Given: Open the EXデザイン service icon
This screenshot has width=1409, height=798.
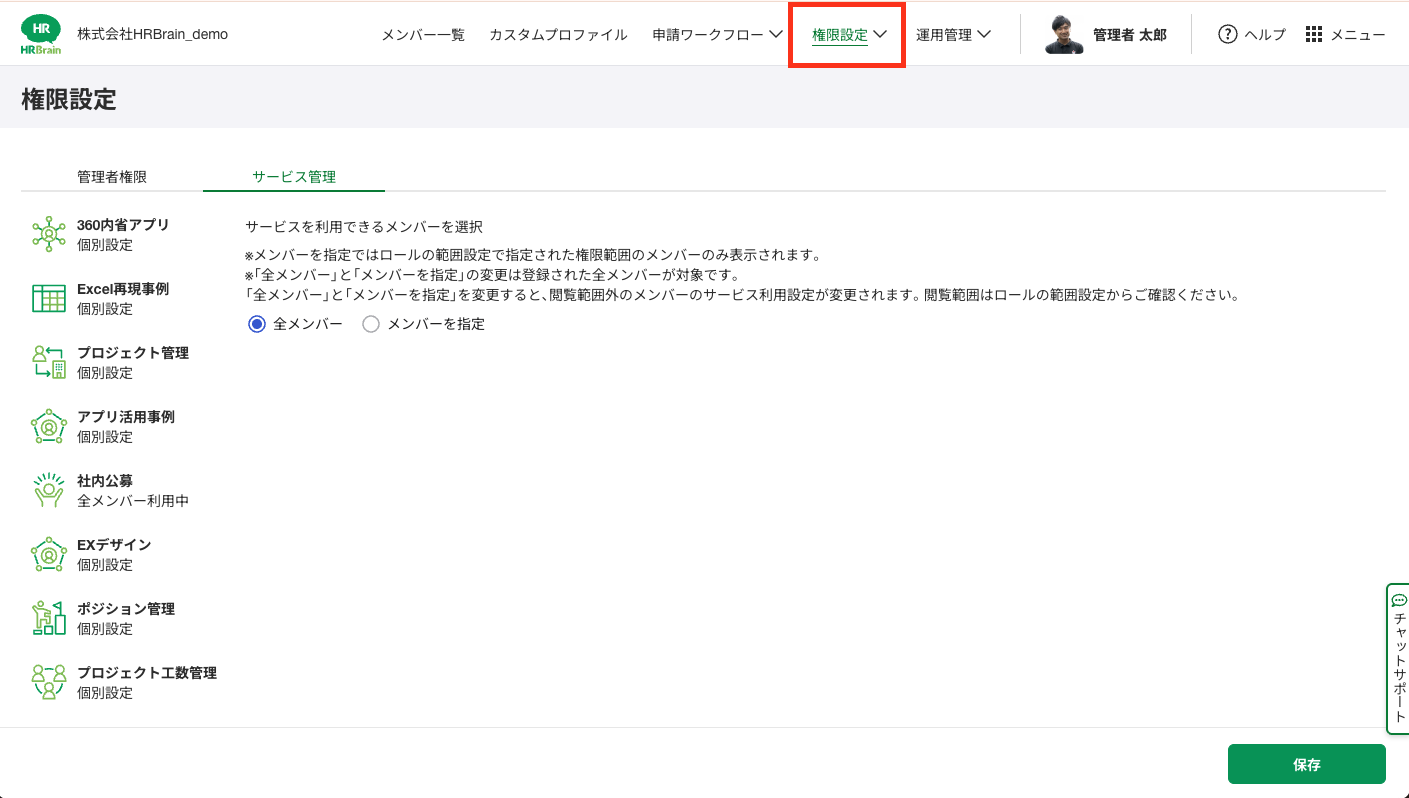Looking at the screenshot, I should [x=48, y=554].
